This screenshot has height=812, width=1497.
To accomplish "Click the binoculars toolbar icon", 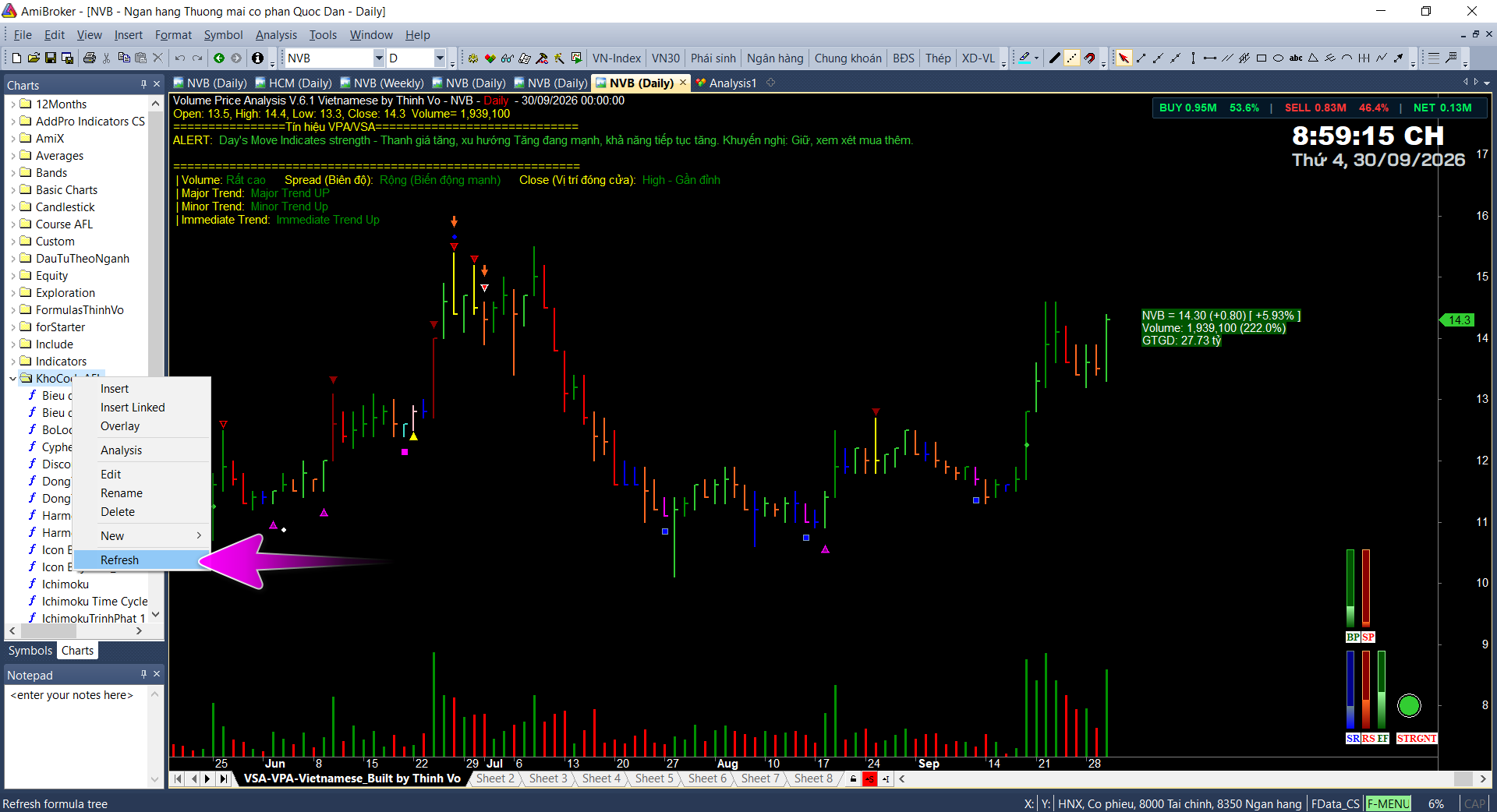I will click(508, 58).
